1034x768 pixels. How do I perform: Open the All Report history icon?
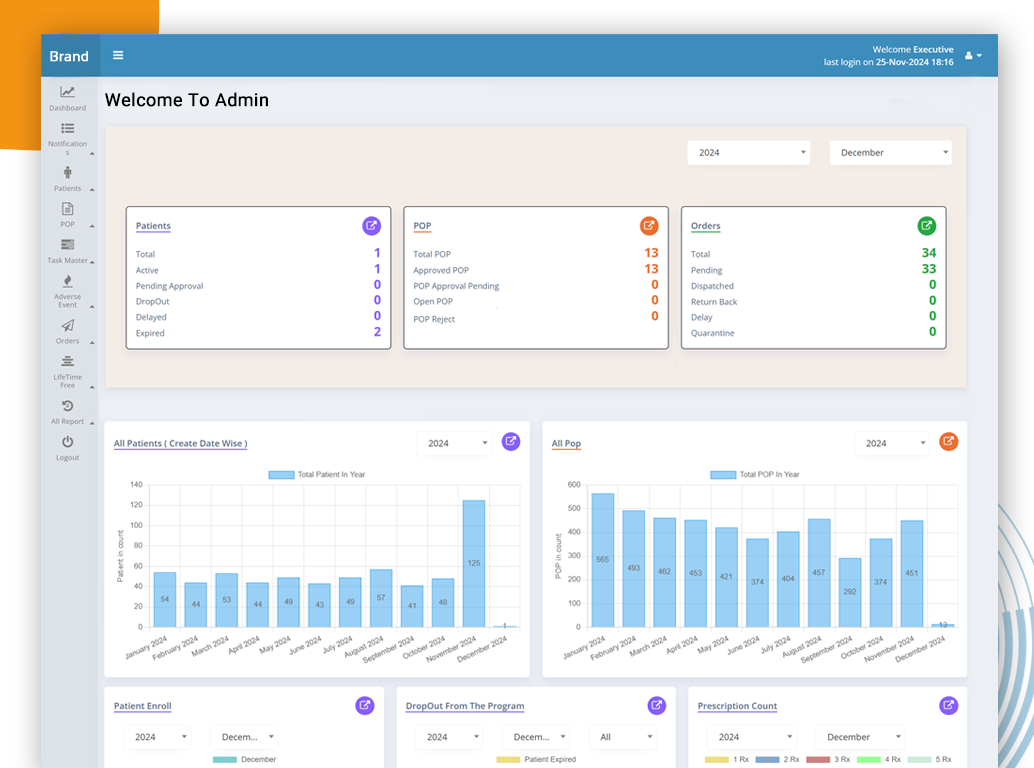tap(67, 406)
